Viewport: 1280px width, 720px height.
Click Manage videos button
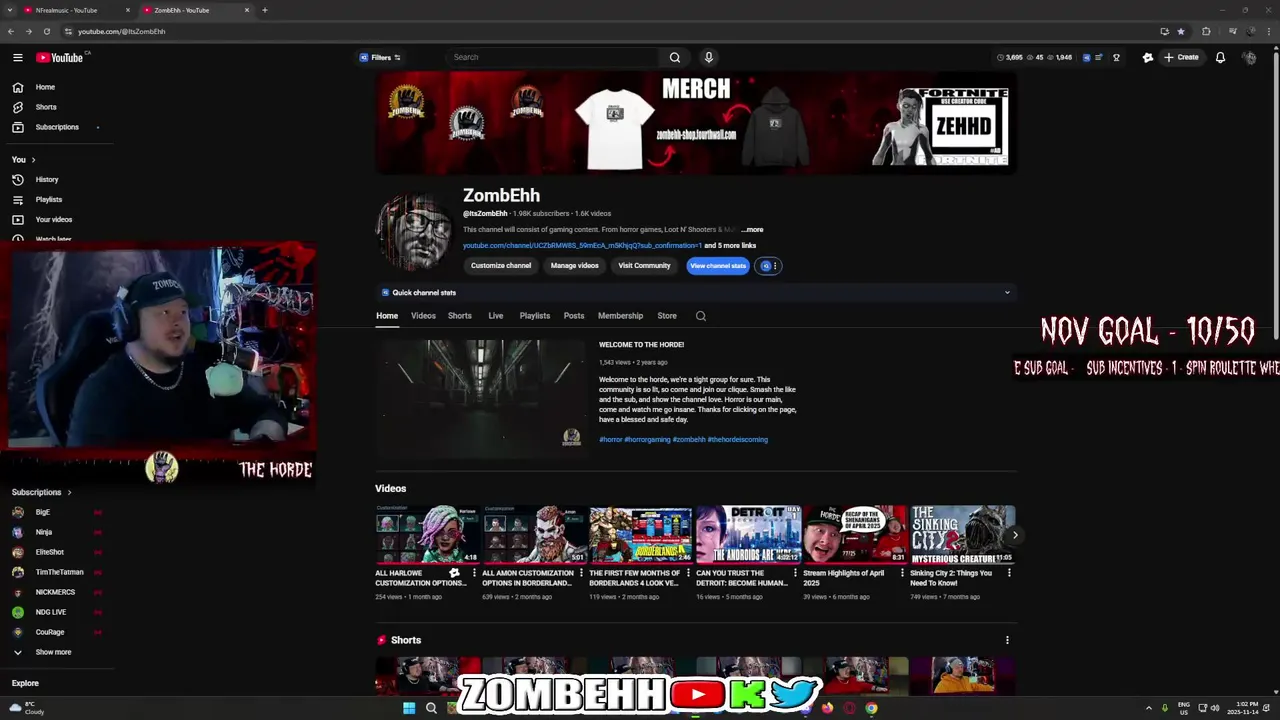pos(574,266)
